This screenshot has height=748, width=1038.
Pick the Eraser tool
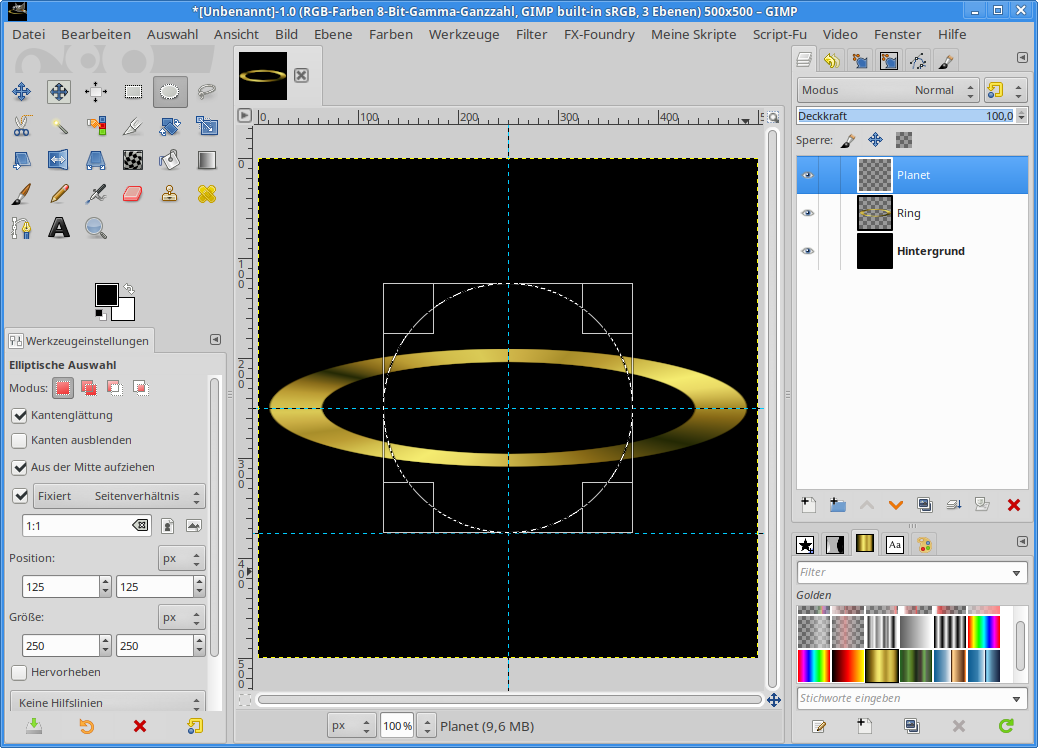[x=133, y=194]
